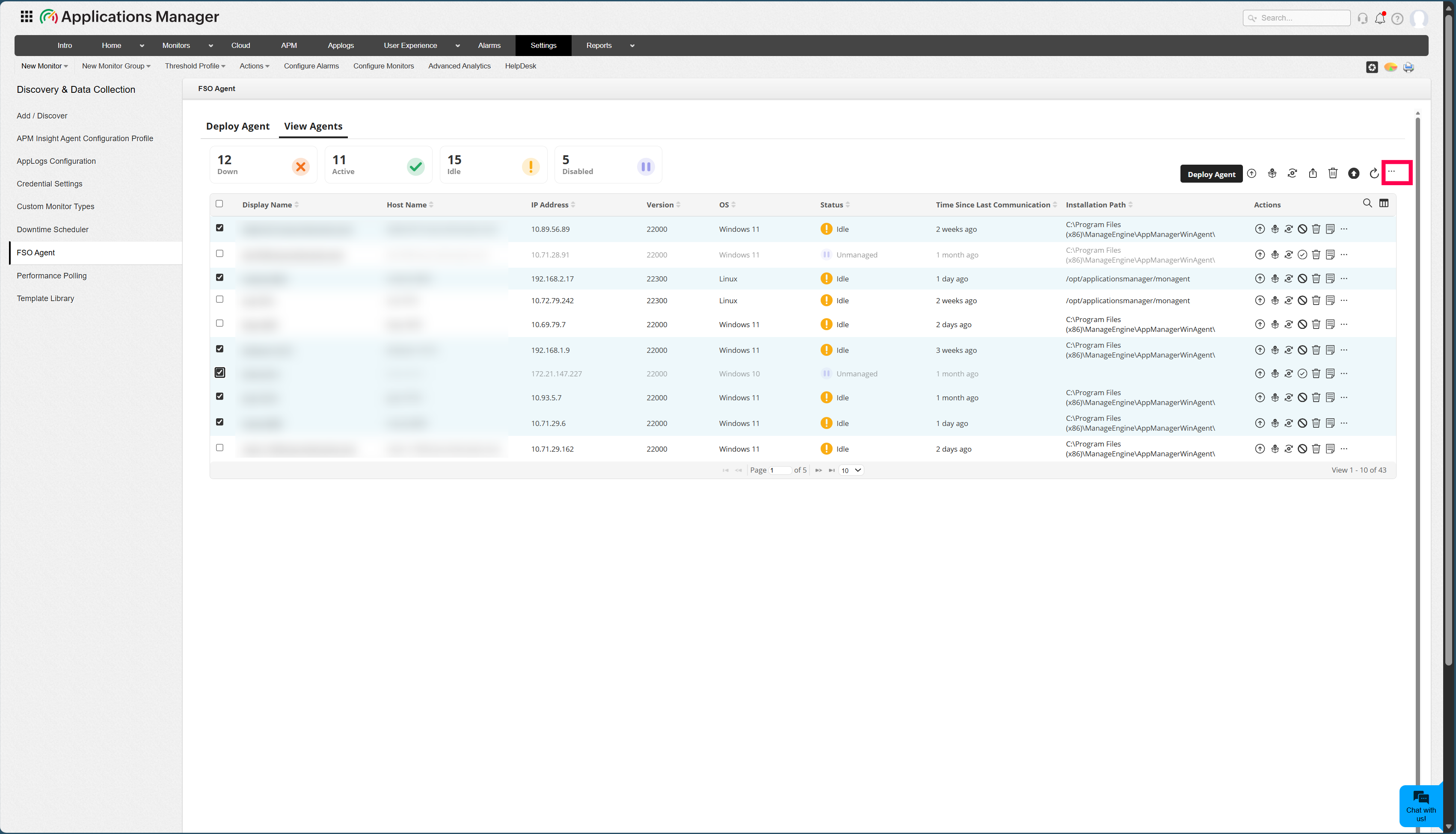Image resolution: width=1456 pixels, height=834 pixels.
Task: Click the app launcher grid icon
Action: (x=27, y=17)
